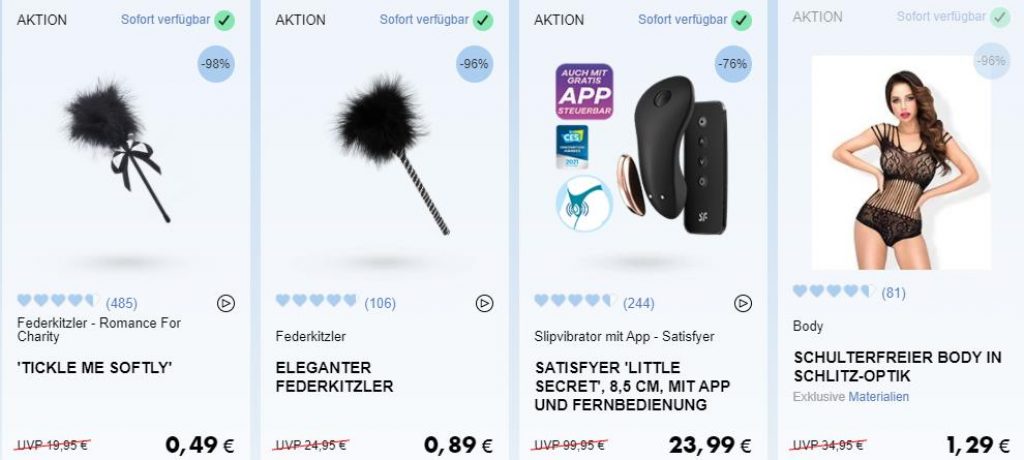
Task: Click green availability checkmark on first card
Action: click(x=225, y=20)
